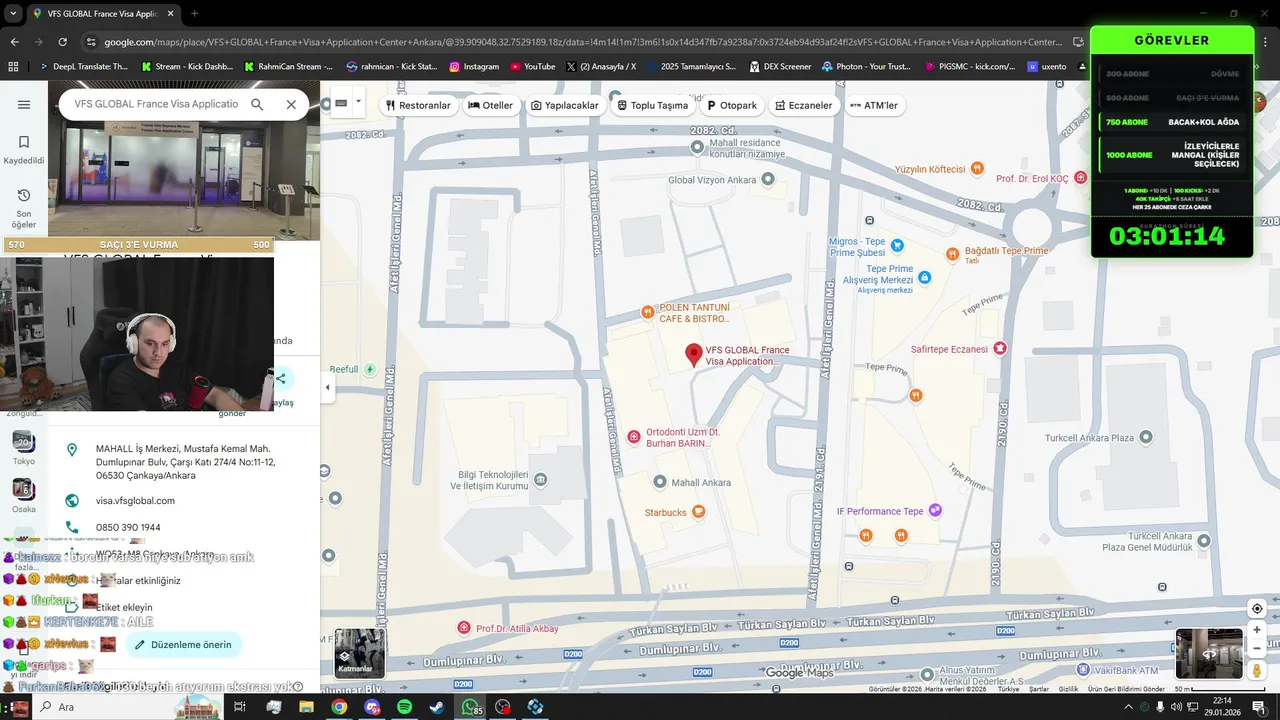Click the MAHALL İş Merkezi address row
This screenshot has height=720, width=1280.
click(x=185, y=462)
